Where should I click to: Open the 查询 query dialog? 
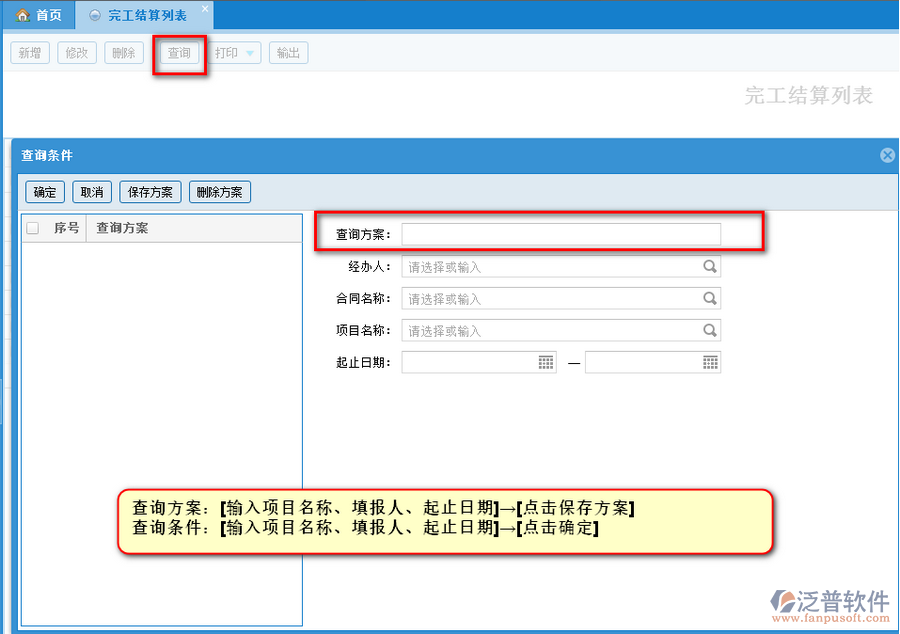[179, 53]
